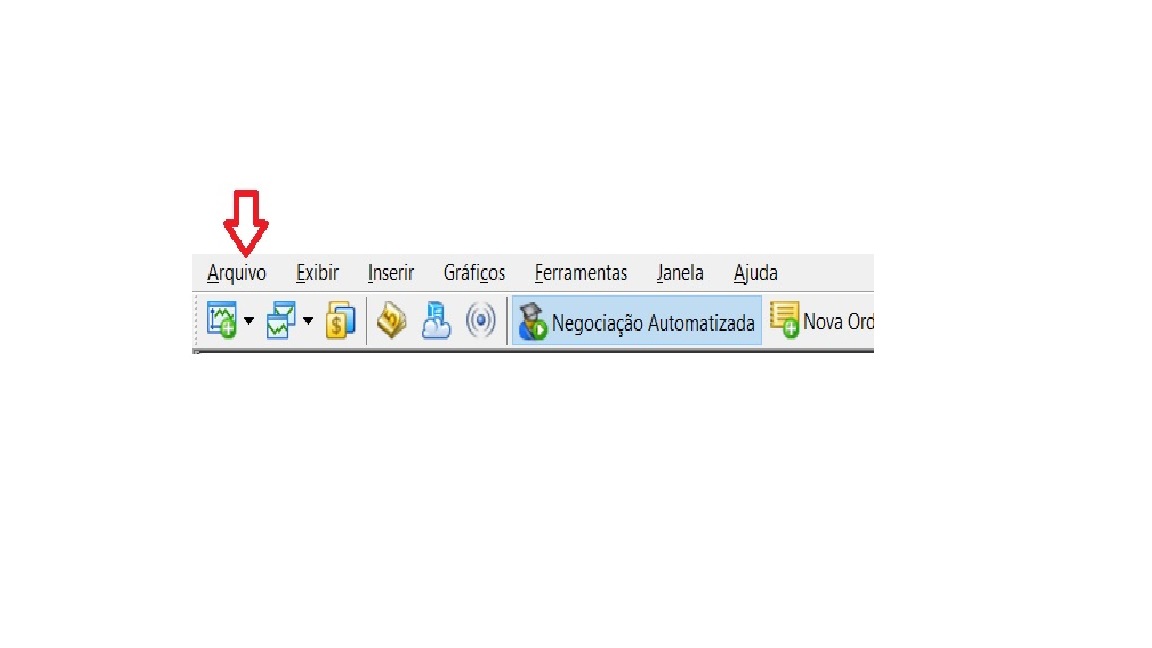This screenshot has height=648, width=1152.
Task: Click the automated trading robot icon
Action: tap(532, 322)
